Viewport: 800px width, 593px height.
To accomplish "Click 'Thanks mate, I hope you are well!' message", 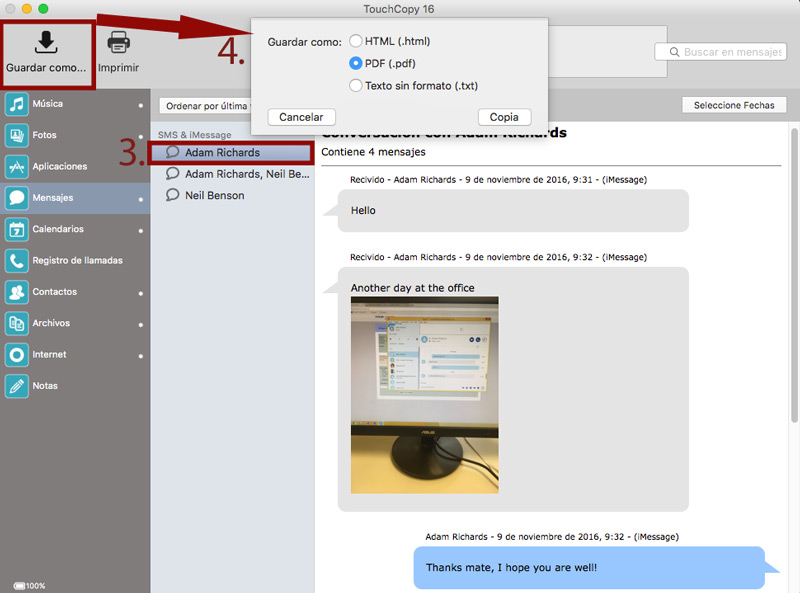I will (x=589, y=567).
